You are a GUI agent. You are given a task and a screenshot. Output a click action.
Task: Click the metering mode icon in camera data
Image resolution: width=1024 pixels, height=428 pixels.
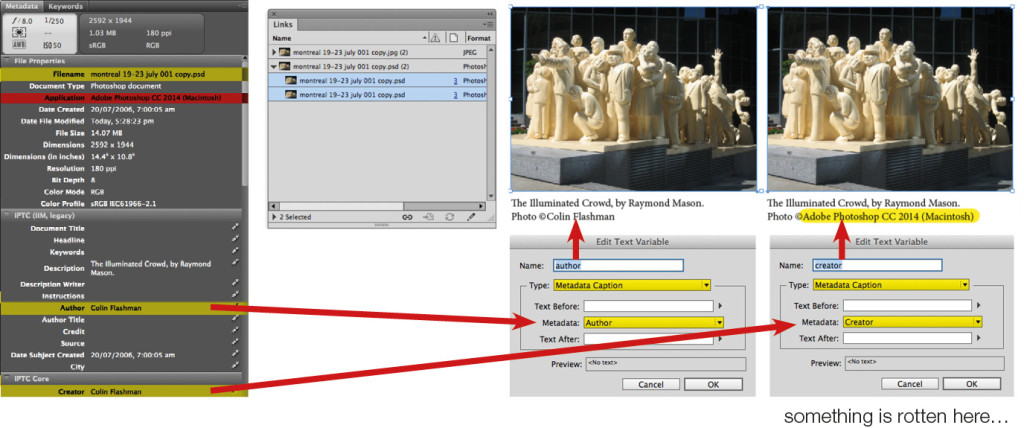tap(20, 32)
